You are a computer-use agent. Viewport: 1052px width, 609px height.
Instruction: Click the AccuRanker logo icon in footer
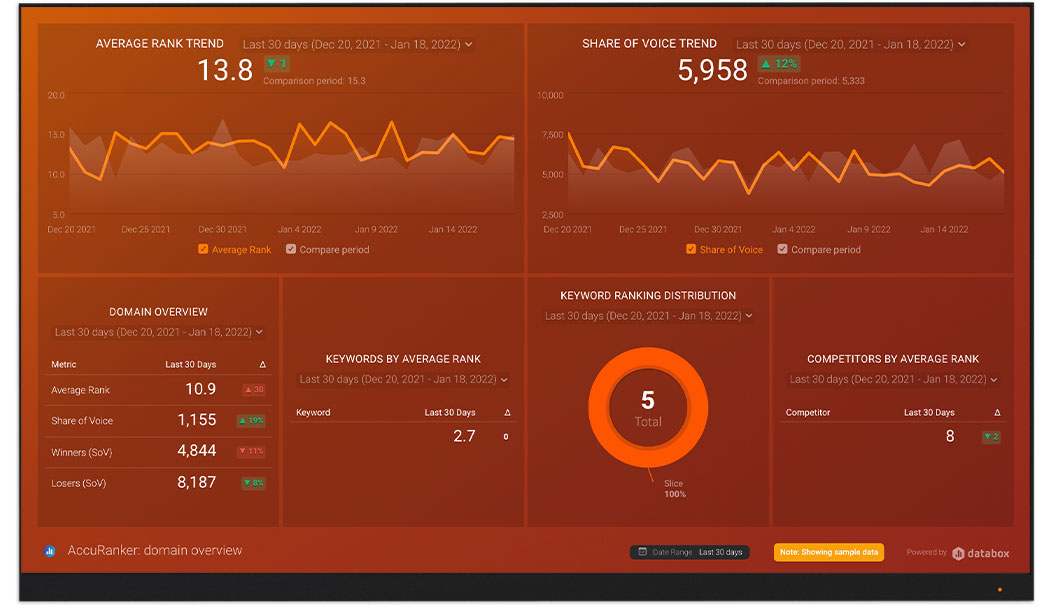(50, 551)
